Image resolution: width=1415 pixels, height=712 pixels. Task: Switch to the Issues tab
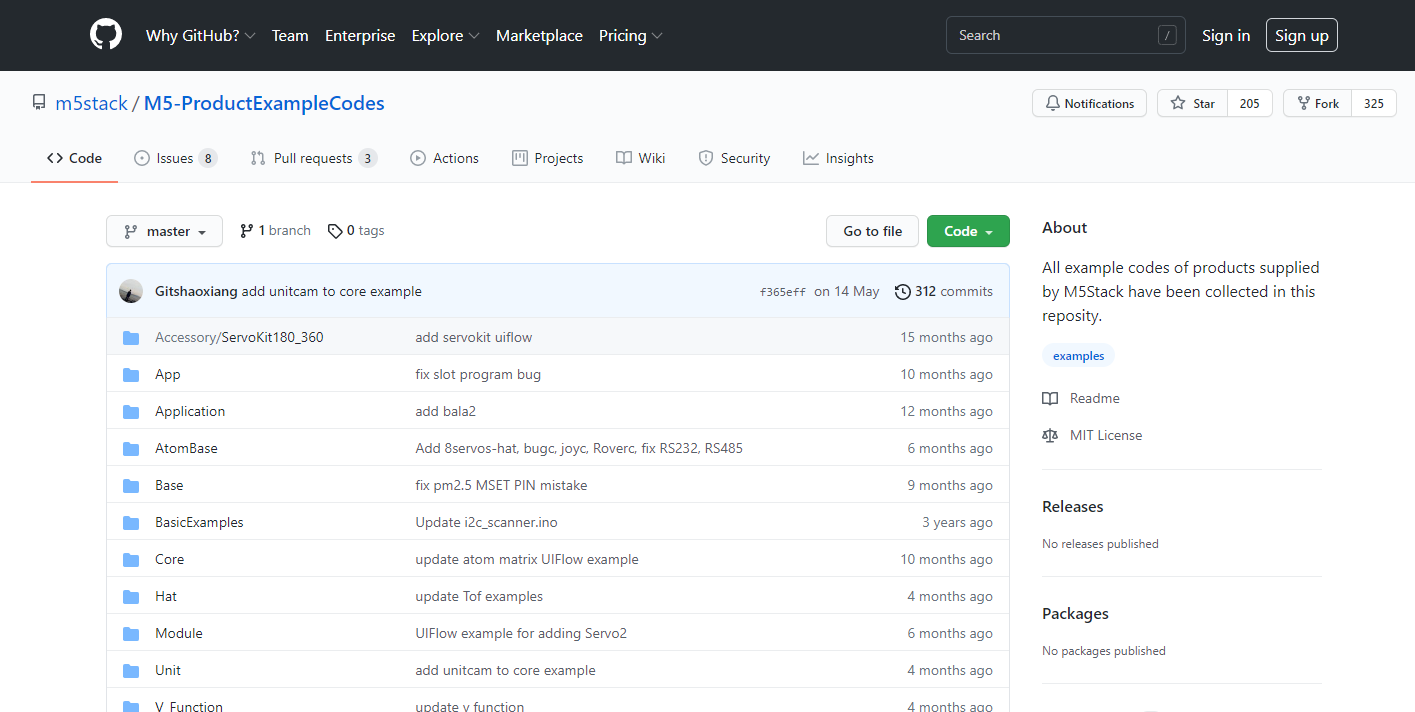(175, 158)
